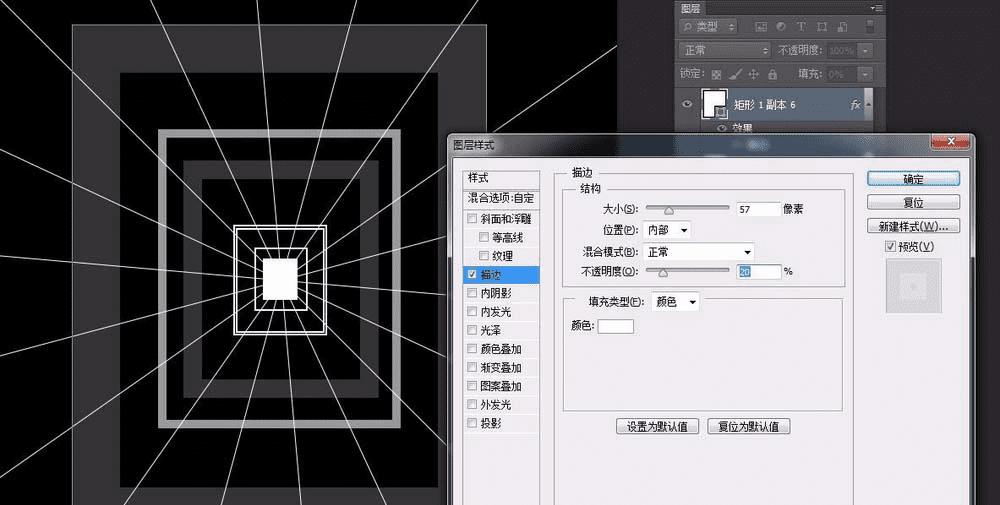Click the 确定 button
The width and height of the screenshot is (1000, 505).
(x=913, y=179)
